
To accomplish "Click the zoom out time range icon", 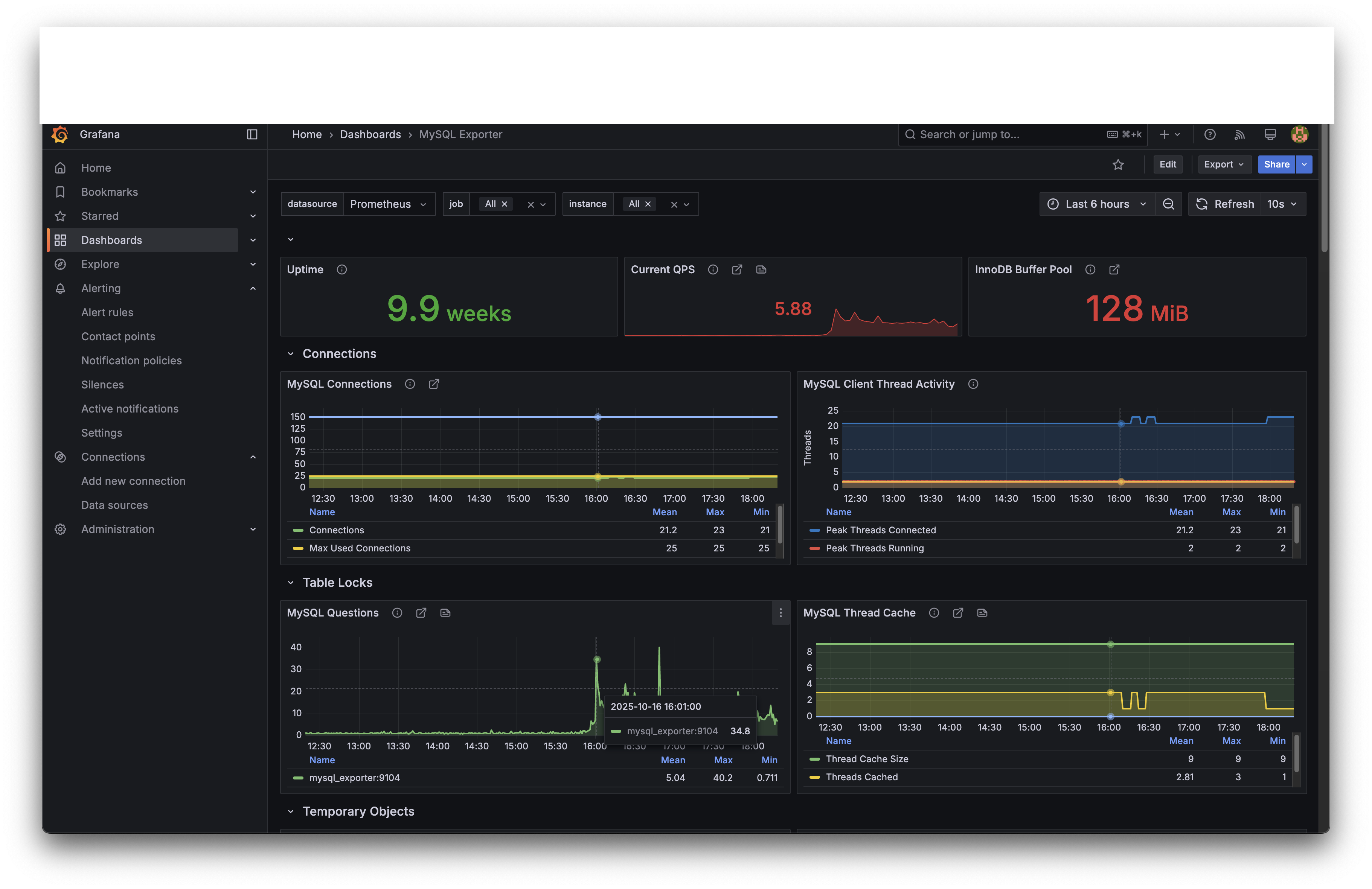I will 1168,204.
